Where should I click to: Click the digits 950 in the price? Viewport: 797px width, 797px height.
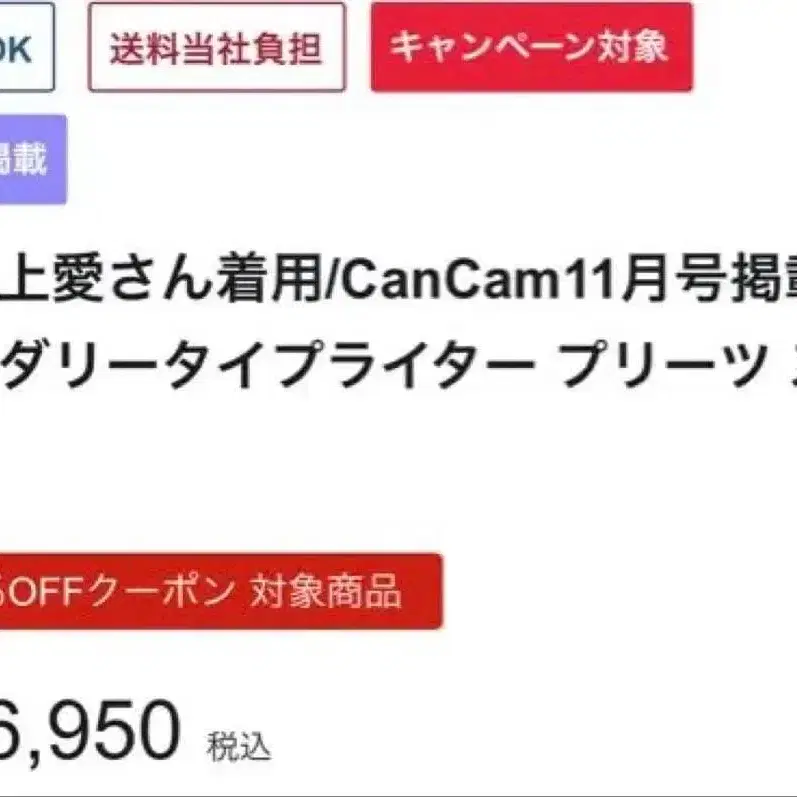point(113,730)
